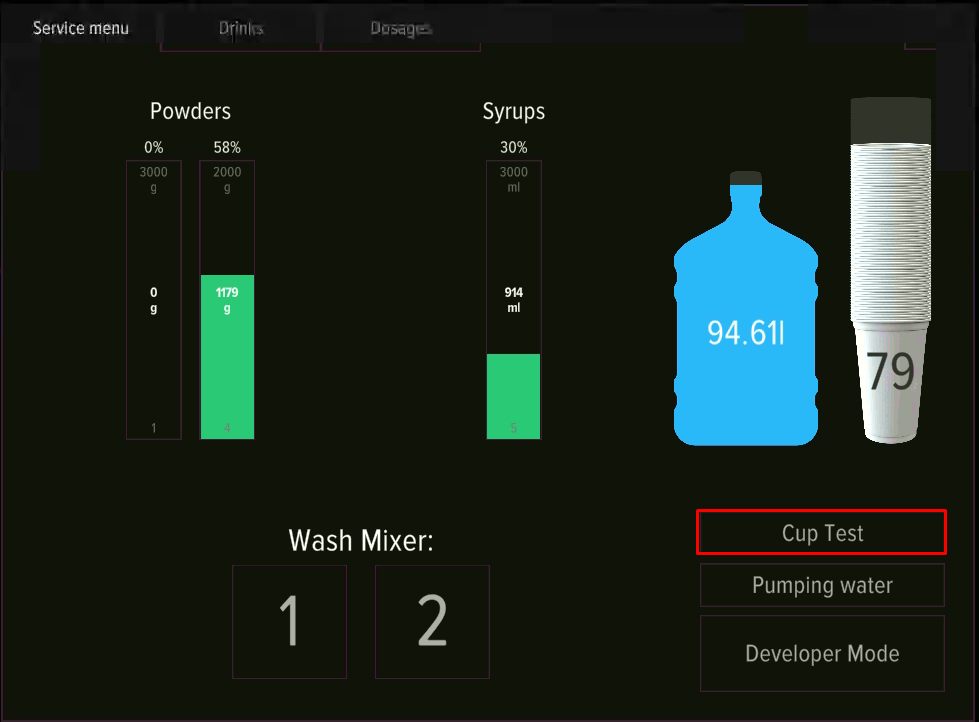Run the Cup Test

(821, 533)
